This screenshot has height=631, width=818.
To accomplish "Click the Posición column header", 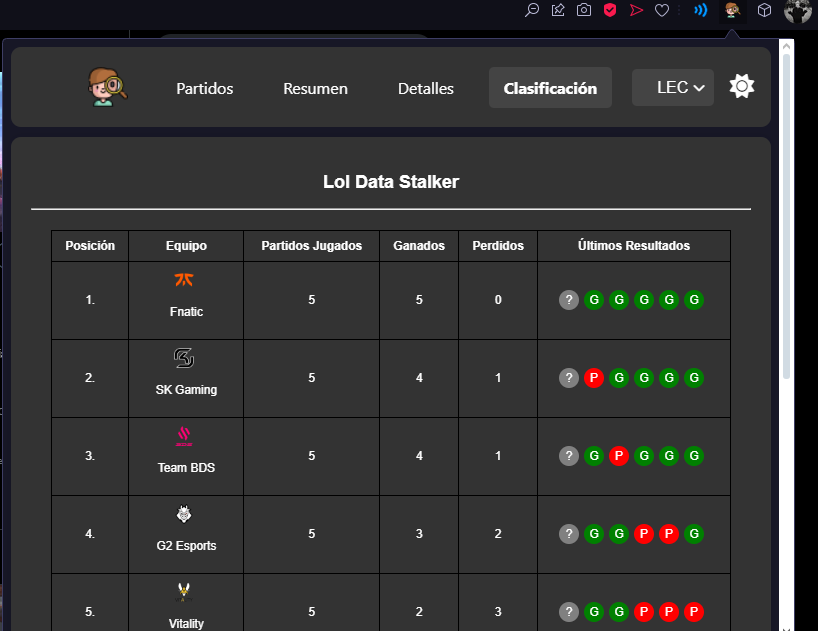I will (90, 246).
